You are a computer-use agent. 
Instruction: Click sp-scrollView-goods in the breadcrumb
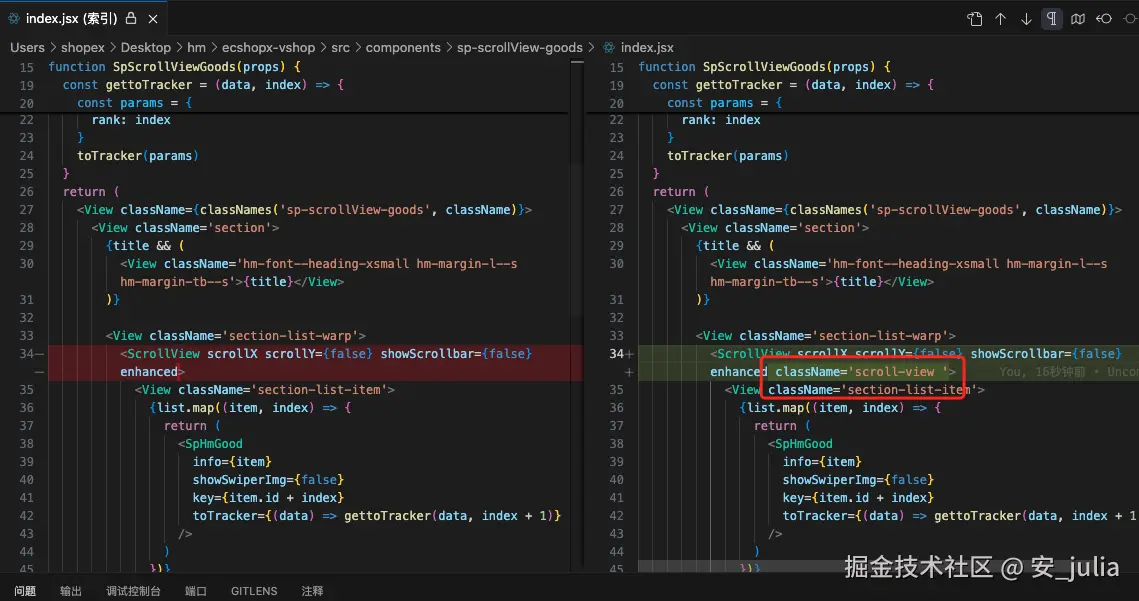click(519, 47)
